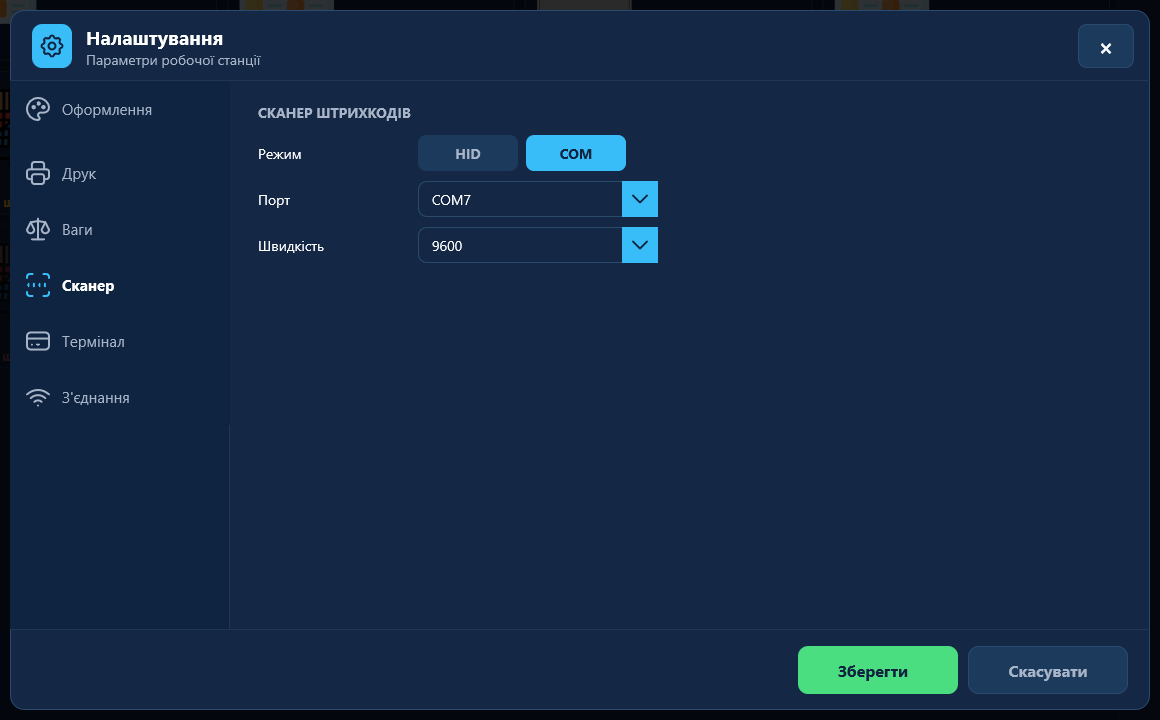
Task: Click the scales icon for Ваги
Action: coord(38,229)
